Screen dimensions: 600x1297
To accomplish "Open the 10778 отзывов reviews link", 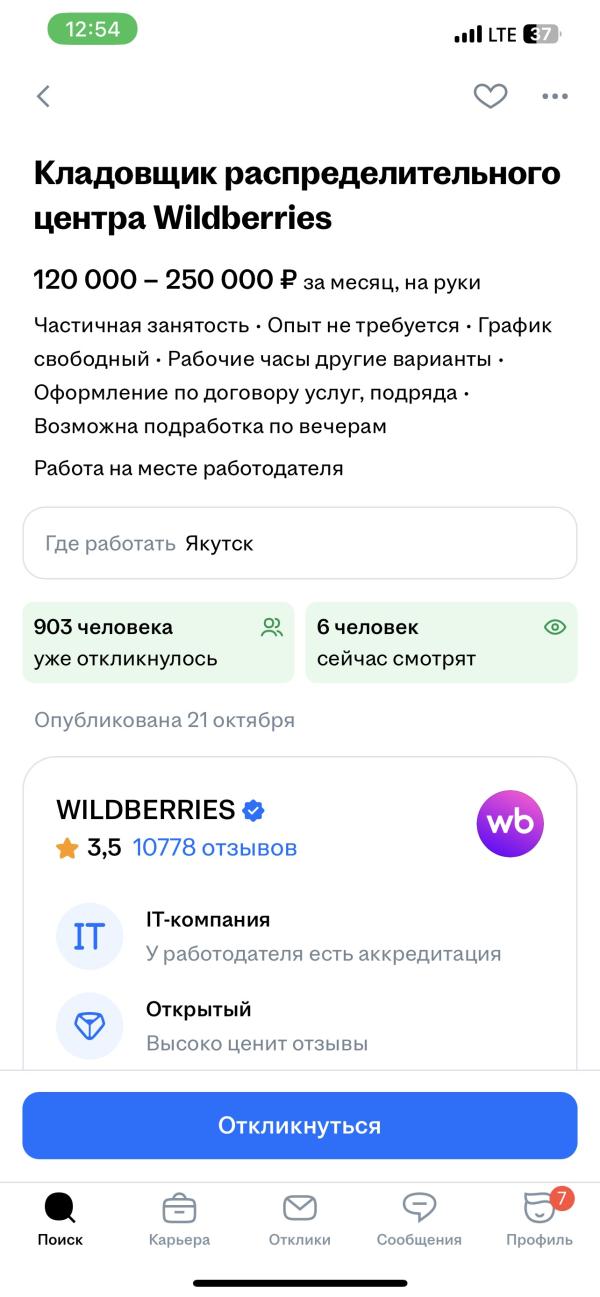I will (x=214, y=848).
